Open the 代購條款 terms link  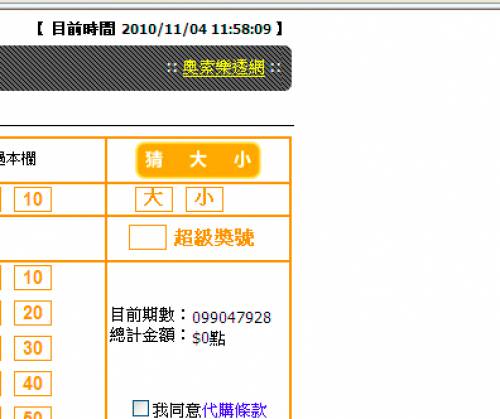(234, 410)
